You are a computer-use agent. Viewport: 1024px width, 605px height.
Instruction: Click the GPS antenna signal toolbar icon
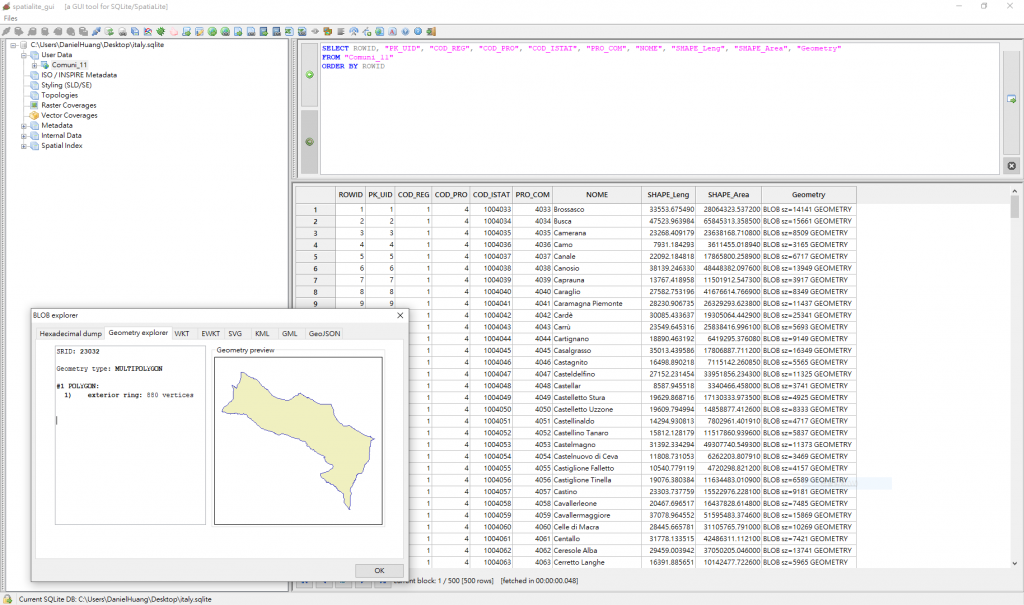353,31
